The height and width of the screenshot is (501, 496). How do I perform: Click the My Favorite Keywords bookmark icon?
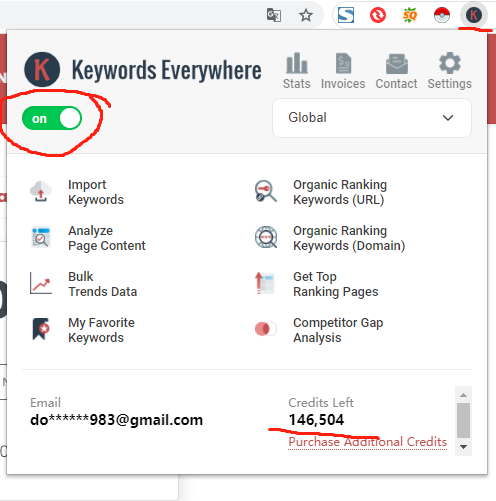[x=41, y=329]
